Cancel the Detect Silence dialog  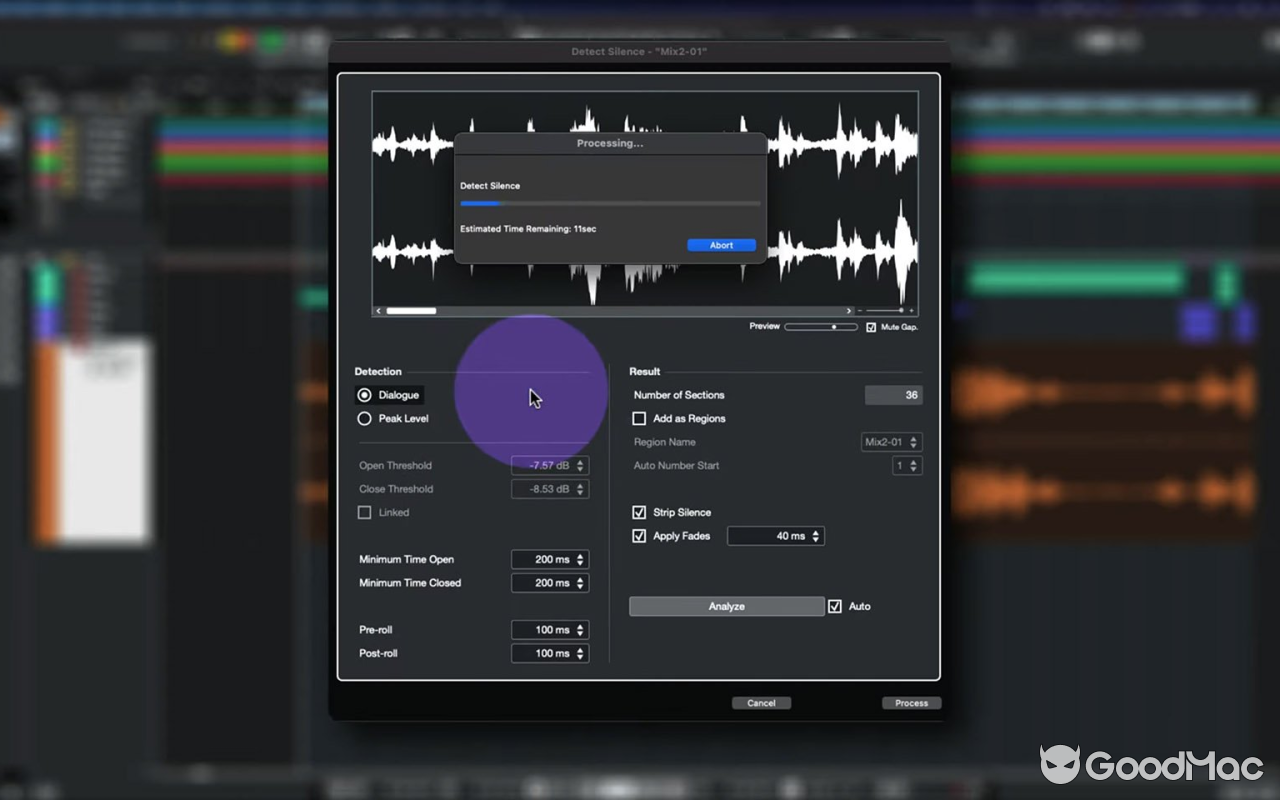[761, 702]
